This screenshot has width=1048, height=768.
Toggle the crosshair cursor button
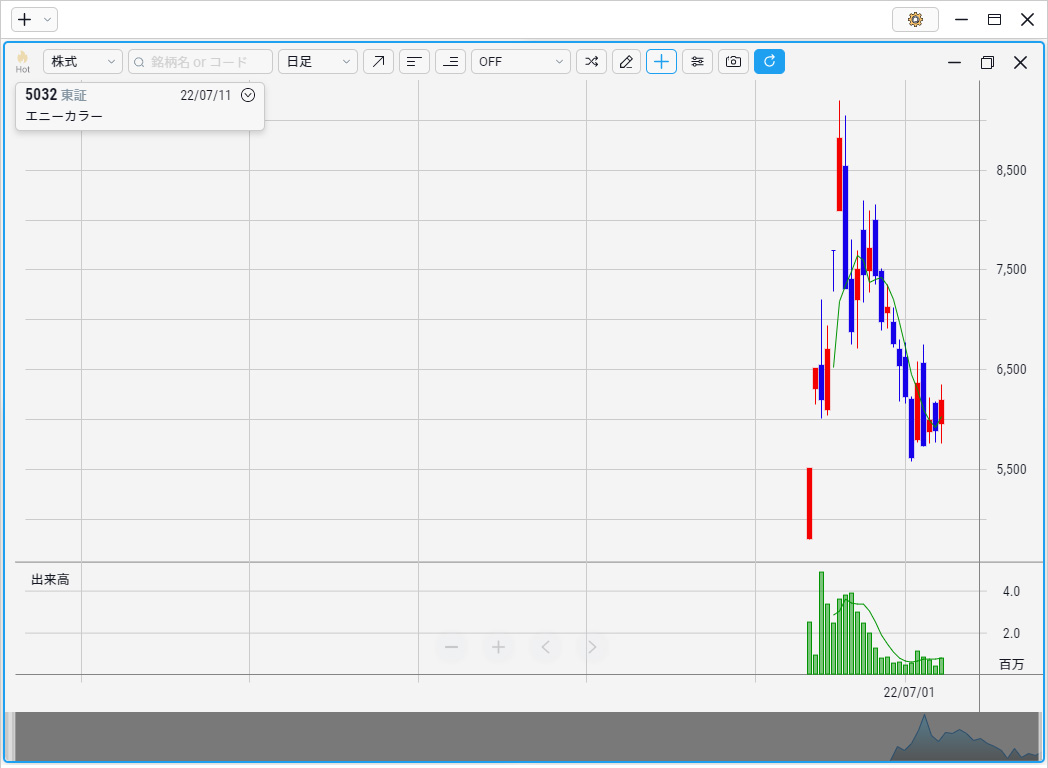[x=661, y=61]
